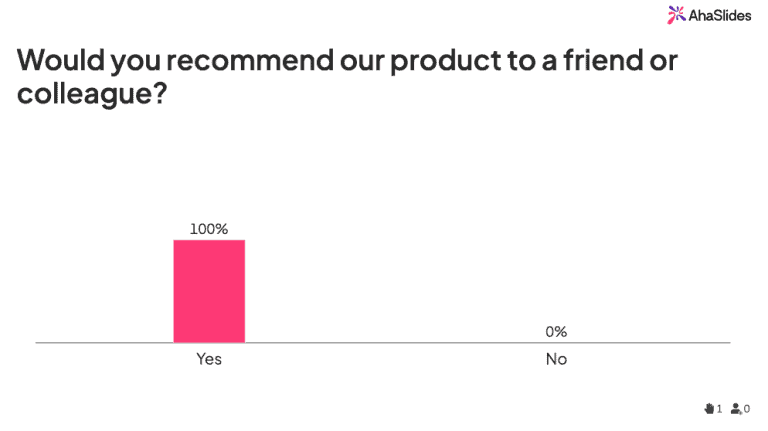Click the pink Yes result bar

tap(209, 291)
